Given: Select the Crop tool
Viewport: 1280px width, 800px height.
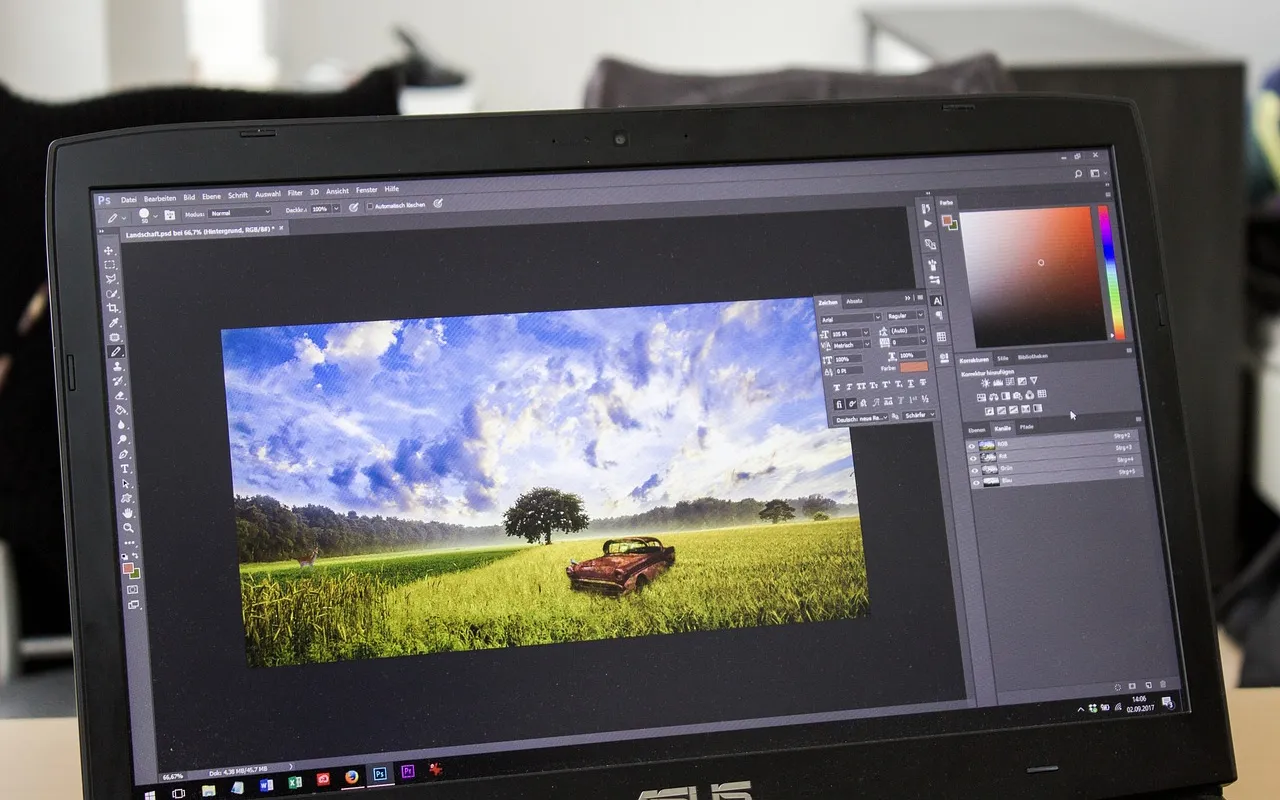Looking at the screenshot, I should point(112,308).
